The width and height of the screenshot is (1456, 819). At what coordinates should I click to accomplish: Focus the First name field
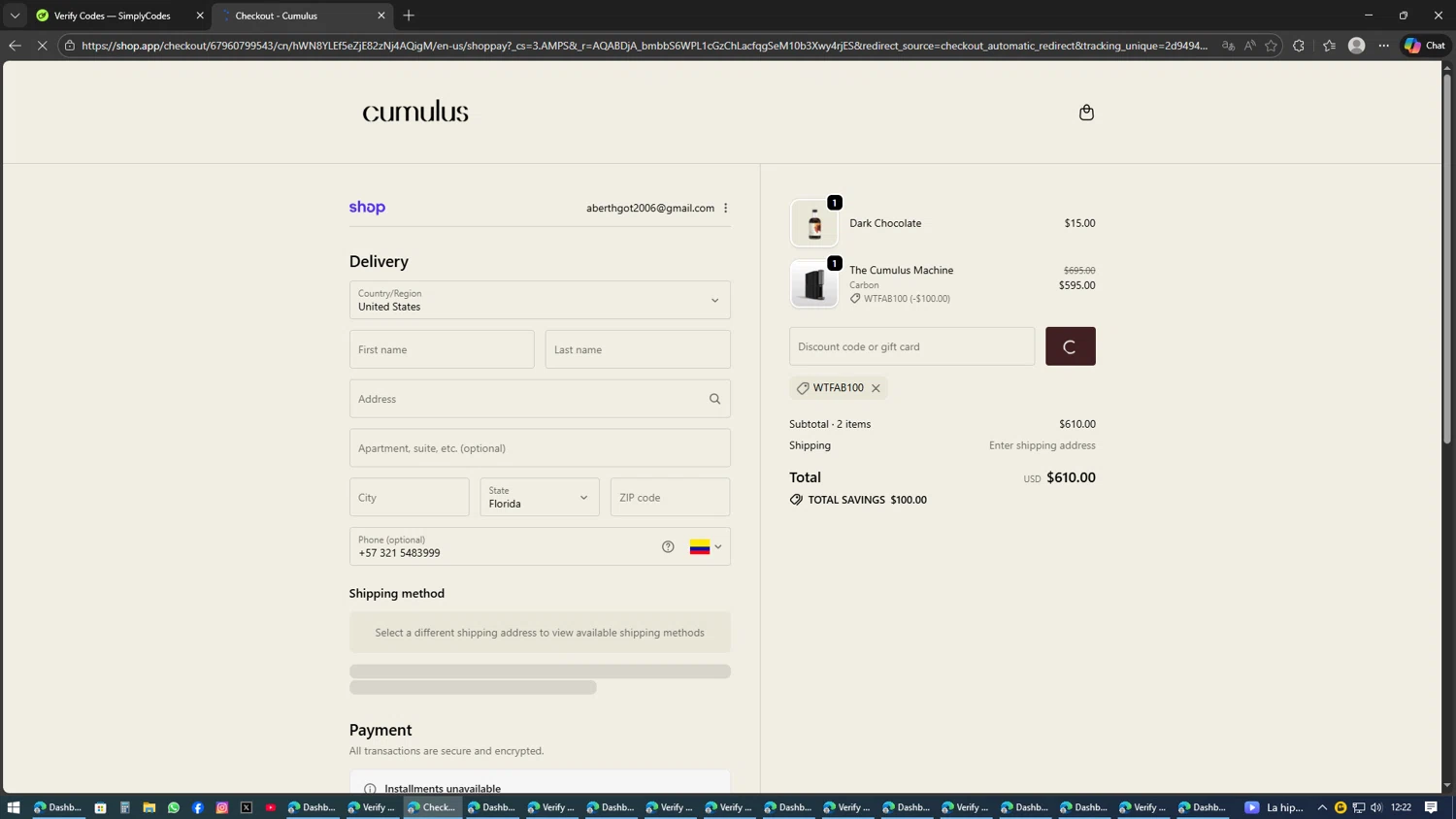point(442,349)
